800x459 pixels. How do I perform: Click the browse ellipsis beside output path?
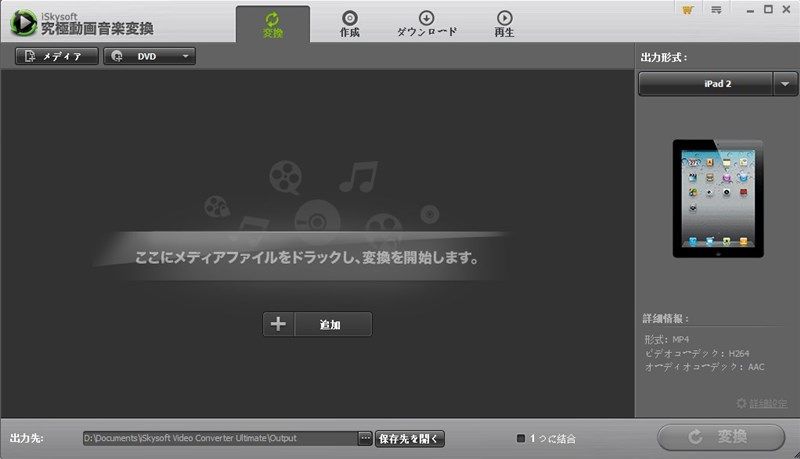click(x=365, y=438)
